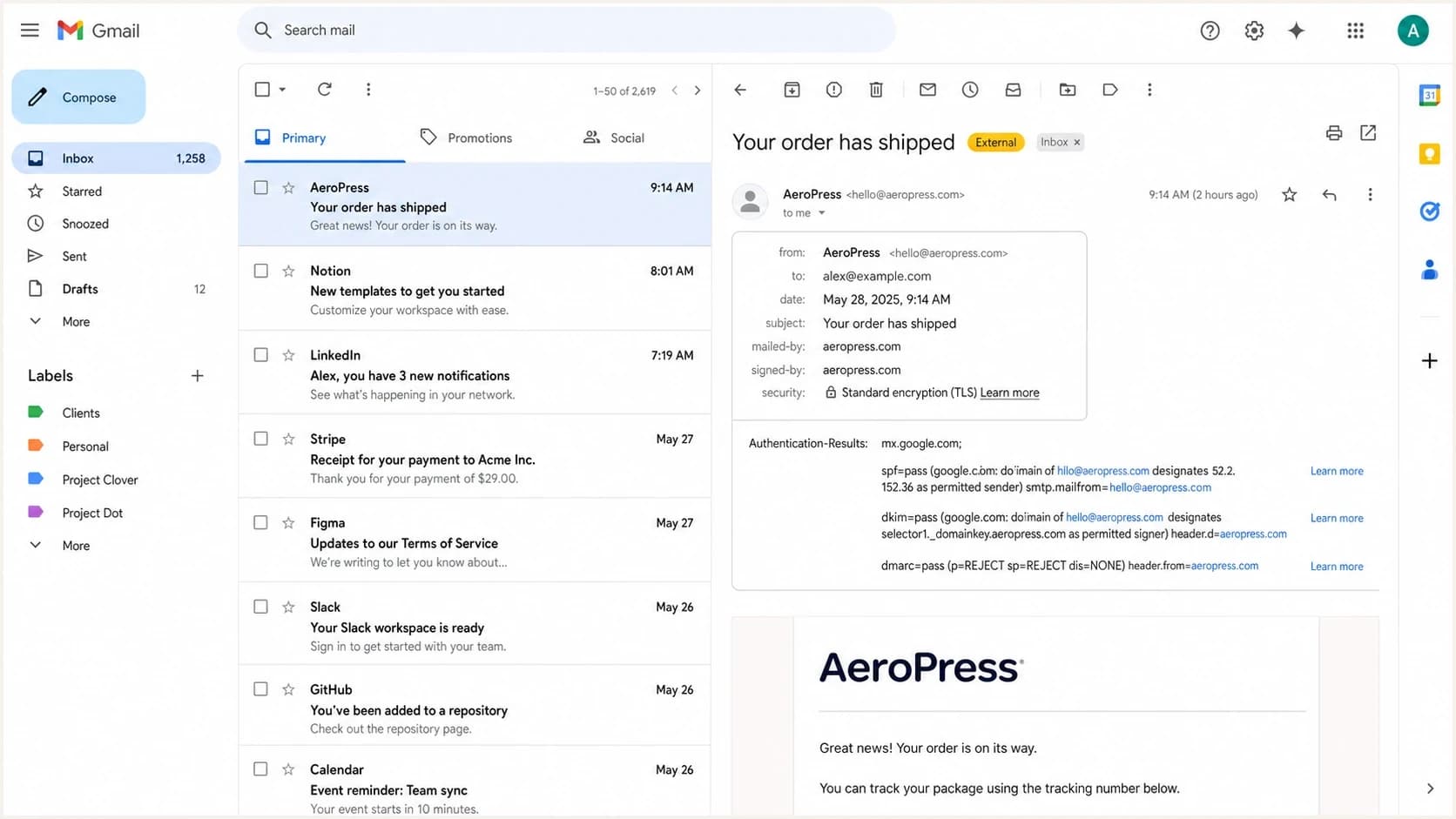
Task: Print the whole conversation
Action: coord(1333,133)
